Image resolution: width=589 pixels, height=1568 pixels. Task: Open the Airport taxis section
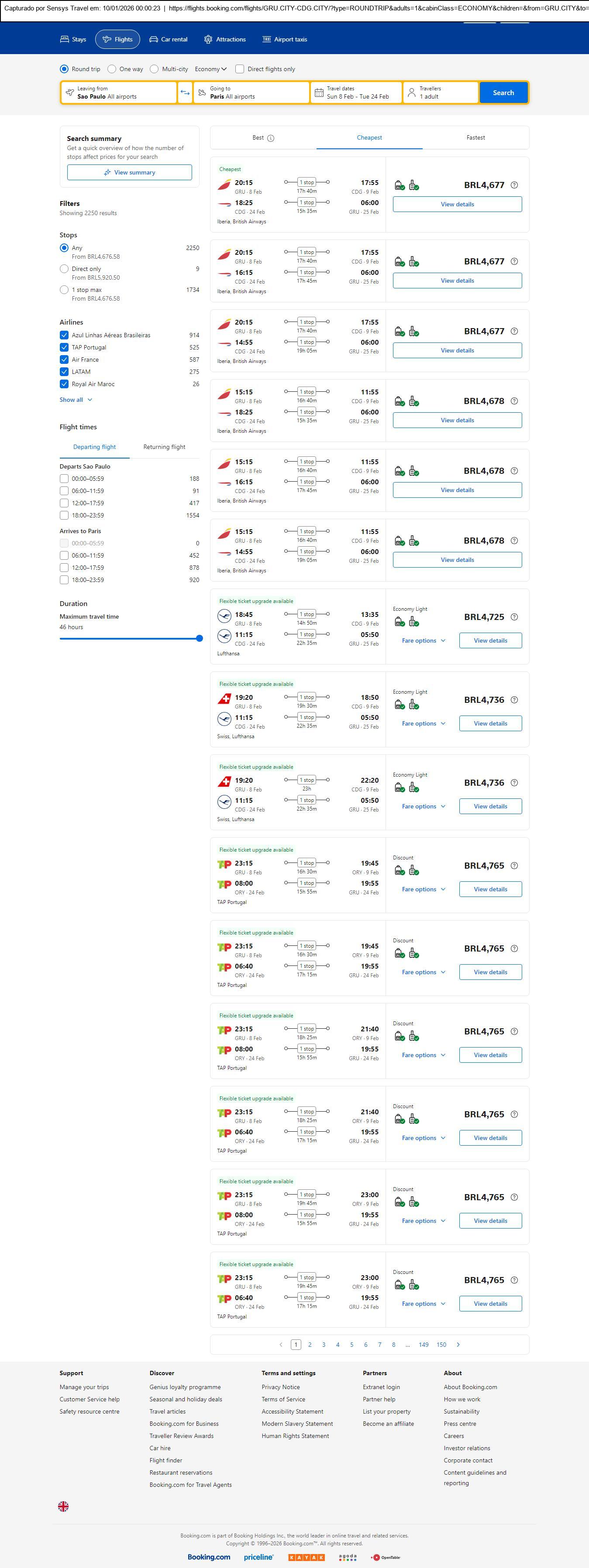[284, 40]
